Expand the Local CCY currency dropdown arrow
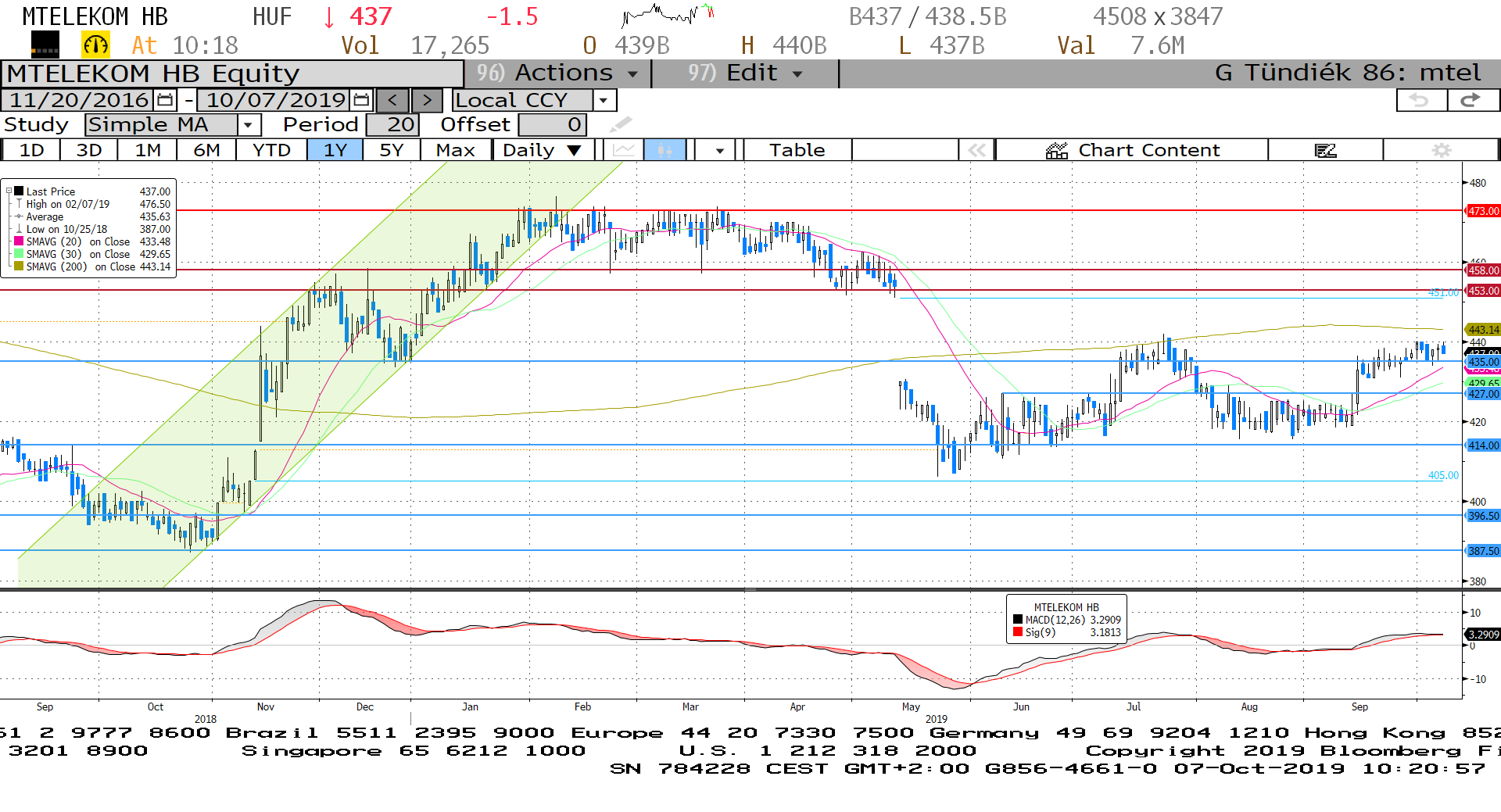Image resolution: width=1501 pixels, height=812 pixels. [604, 100]
